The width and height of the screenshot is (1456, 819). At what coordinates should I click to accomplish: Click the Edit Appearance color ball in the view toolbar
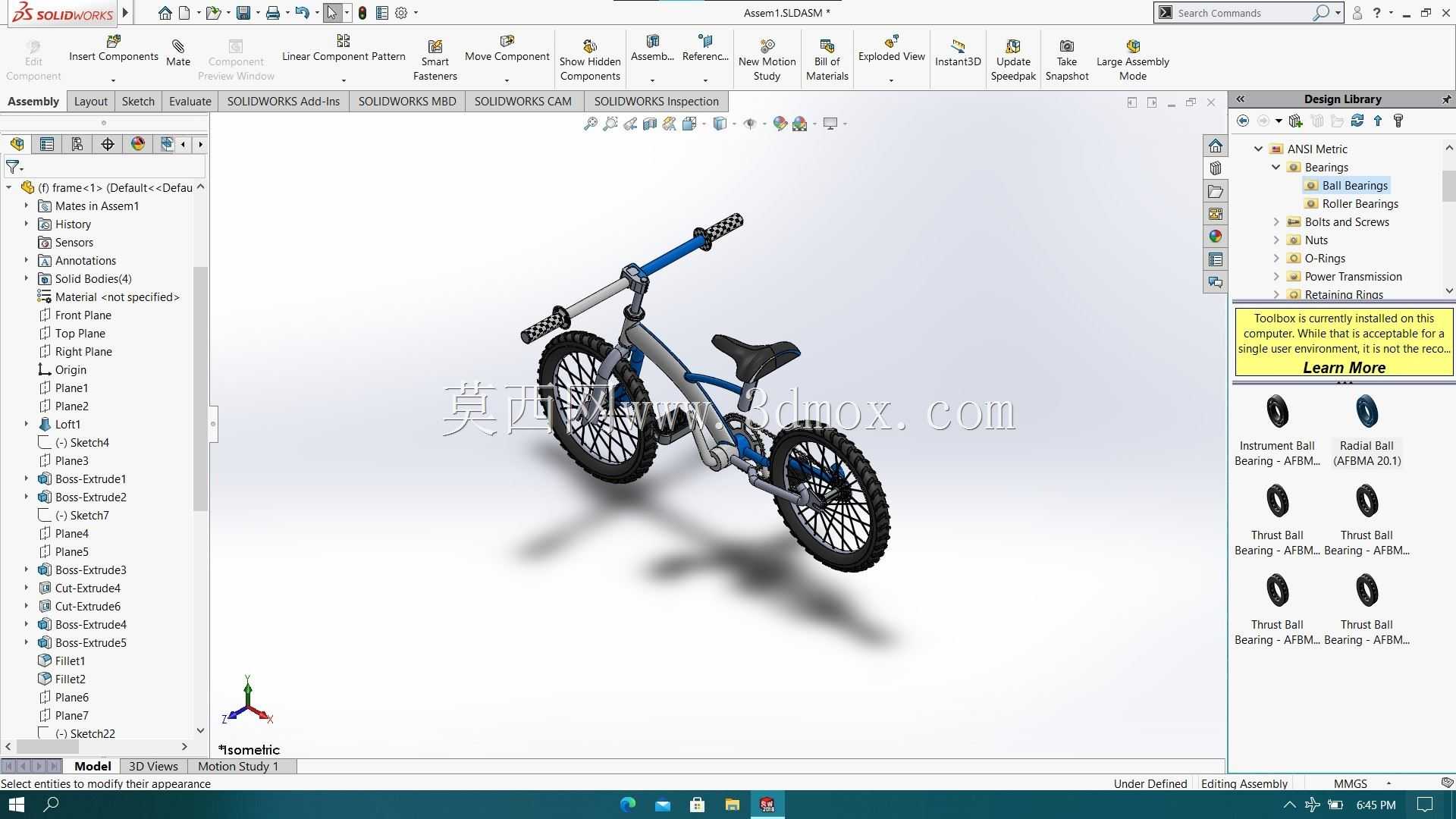pos(780,124)
